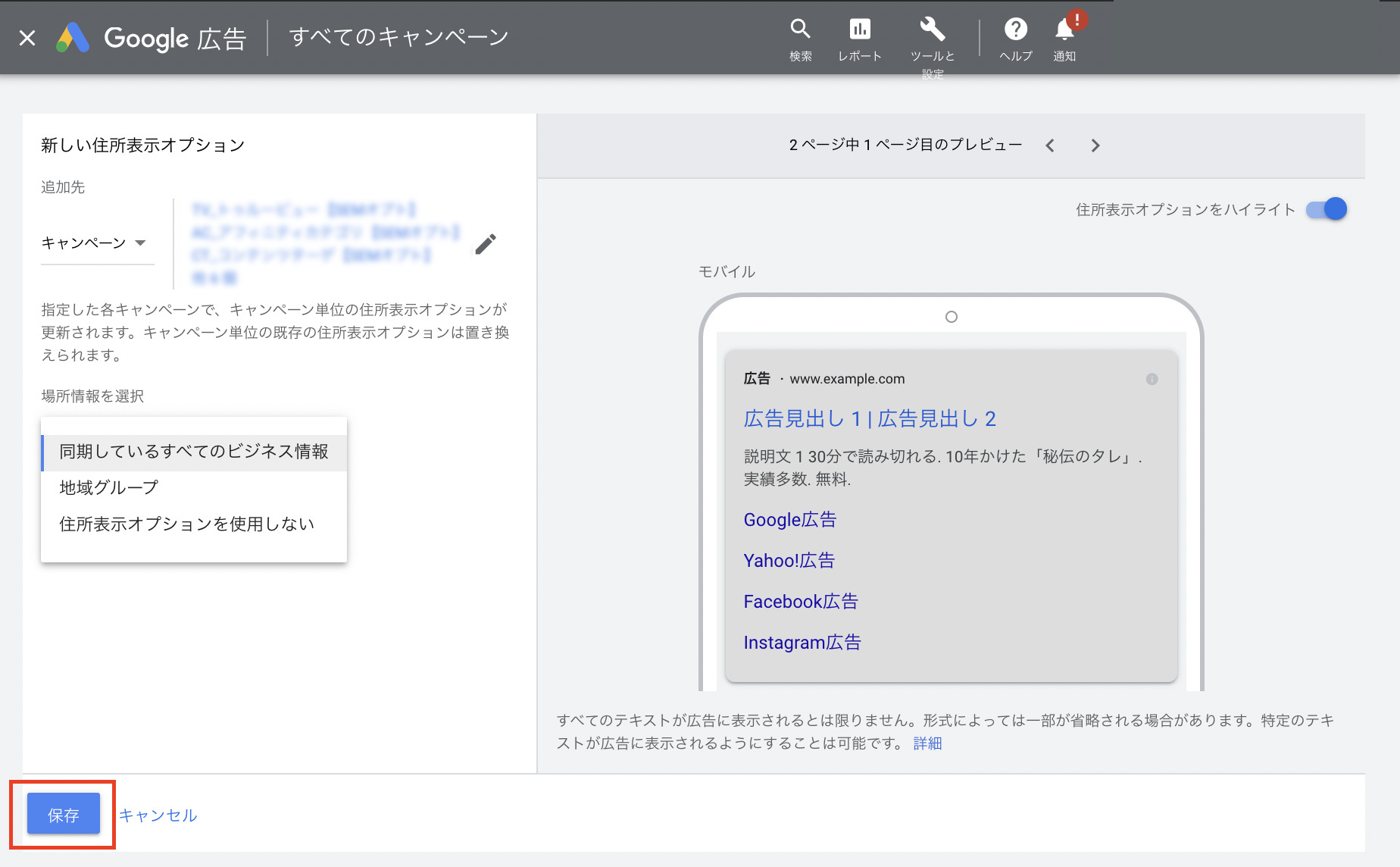The height and width of the screenshot is (867, 1400).
Task: Open the レポート (Reports) icon
Action: click(x=860, y=29)
